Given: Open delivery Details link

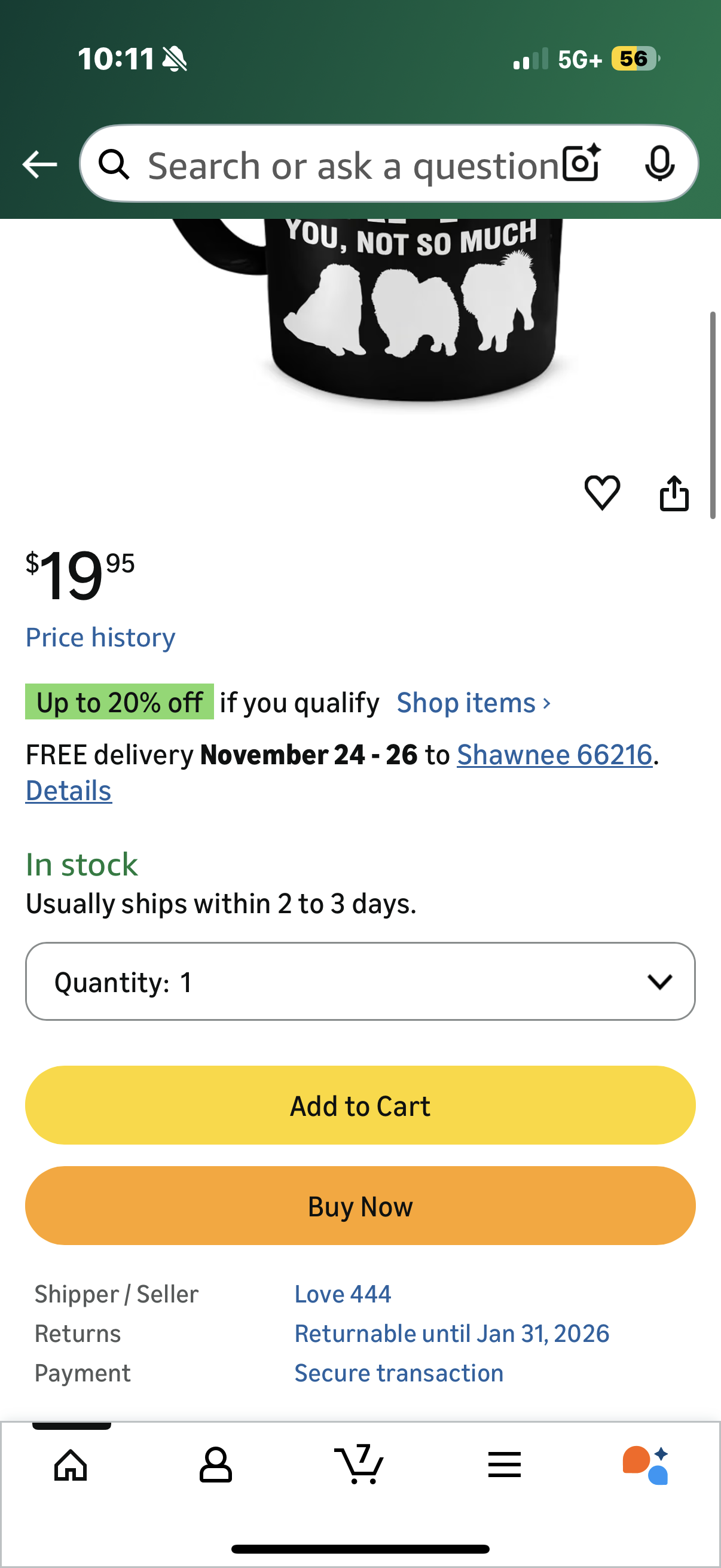Looking at the screenshot, I should 69,791.
